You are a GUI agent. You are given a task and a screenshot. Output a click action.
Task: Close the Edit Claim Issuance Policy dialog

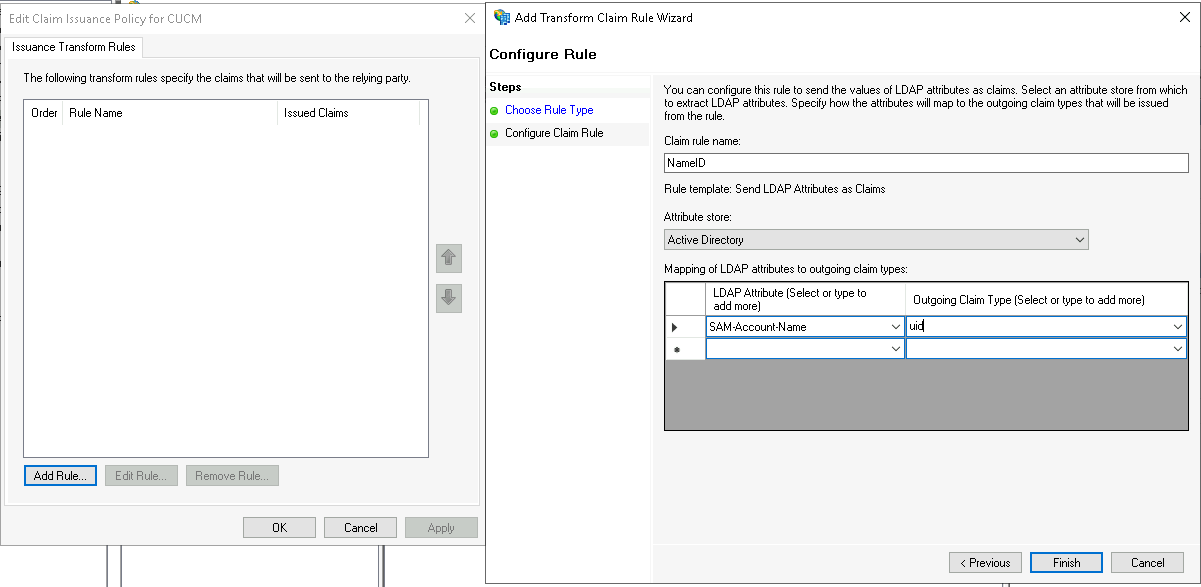click(x=470, y=19)
